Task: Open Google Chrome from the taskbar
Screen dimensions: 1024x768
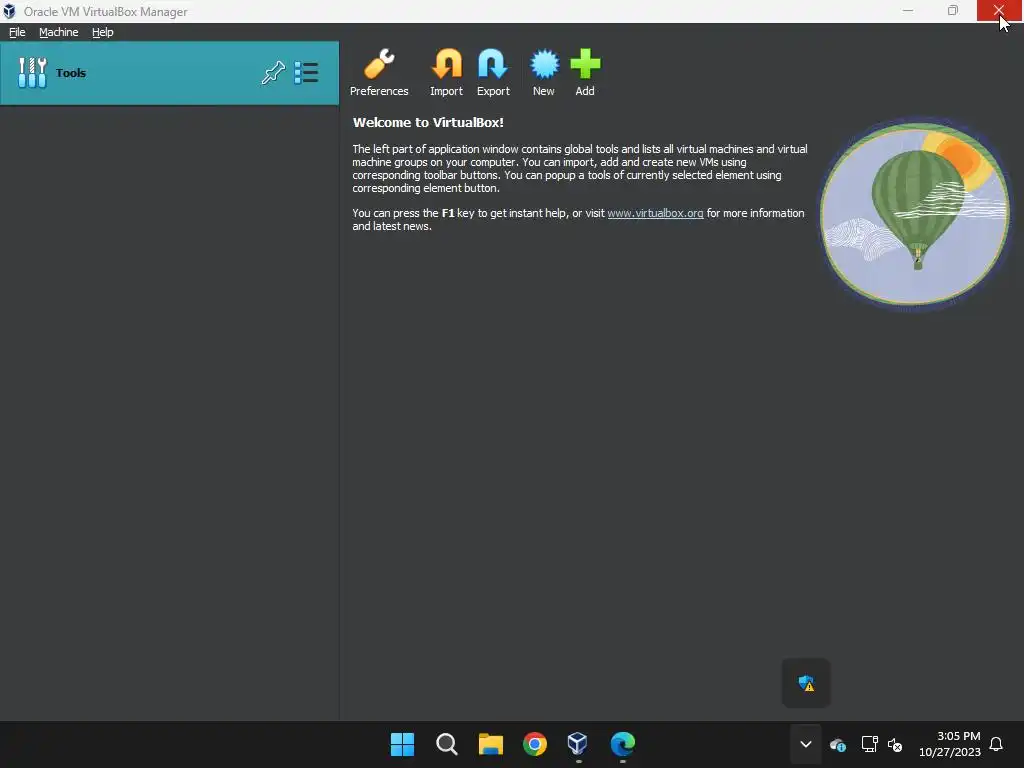Action: (x=535, y=744)
